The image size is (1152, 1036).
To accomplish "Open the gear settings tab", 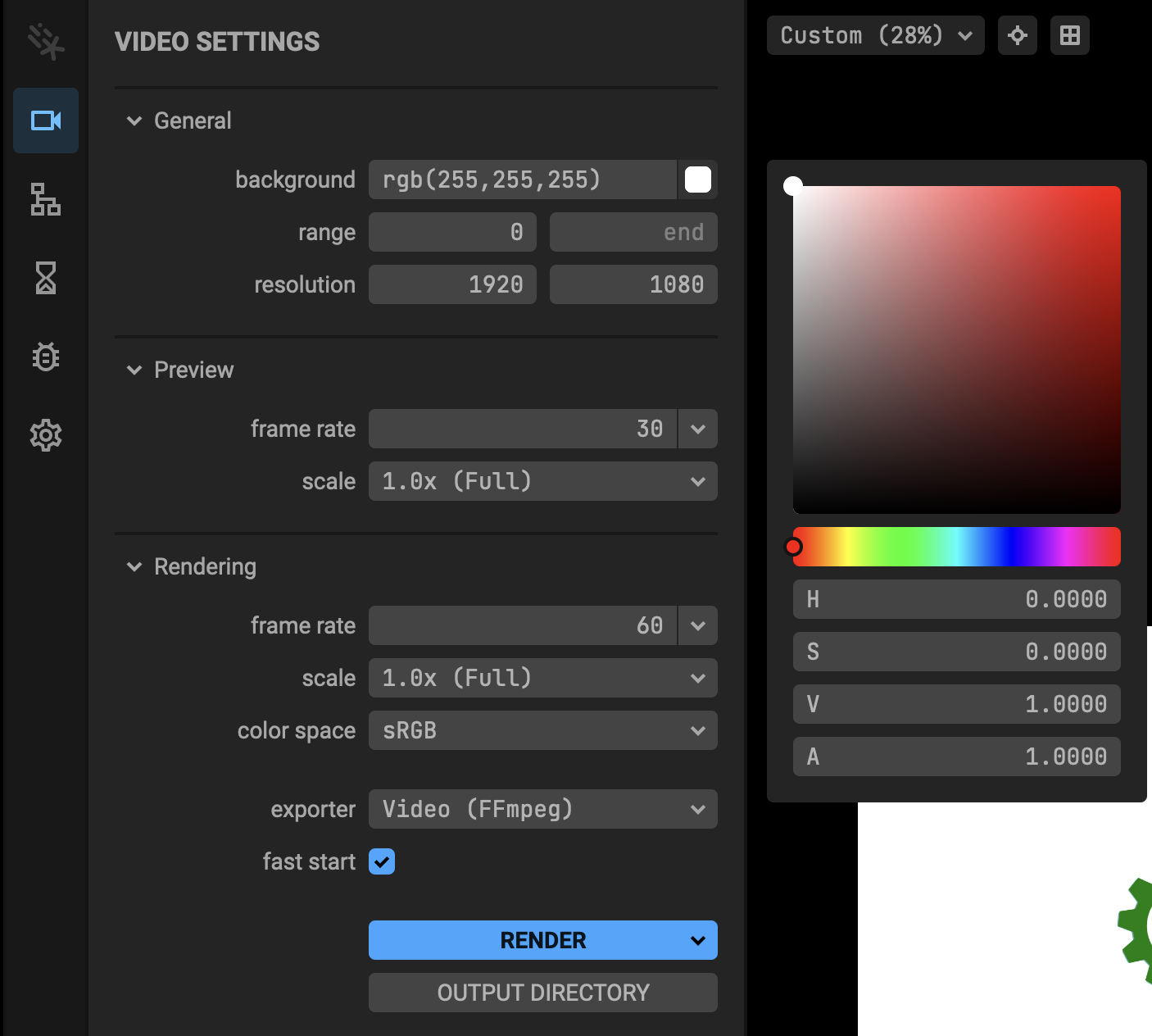I will coord(46,435).
